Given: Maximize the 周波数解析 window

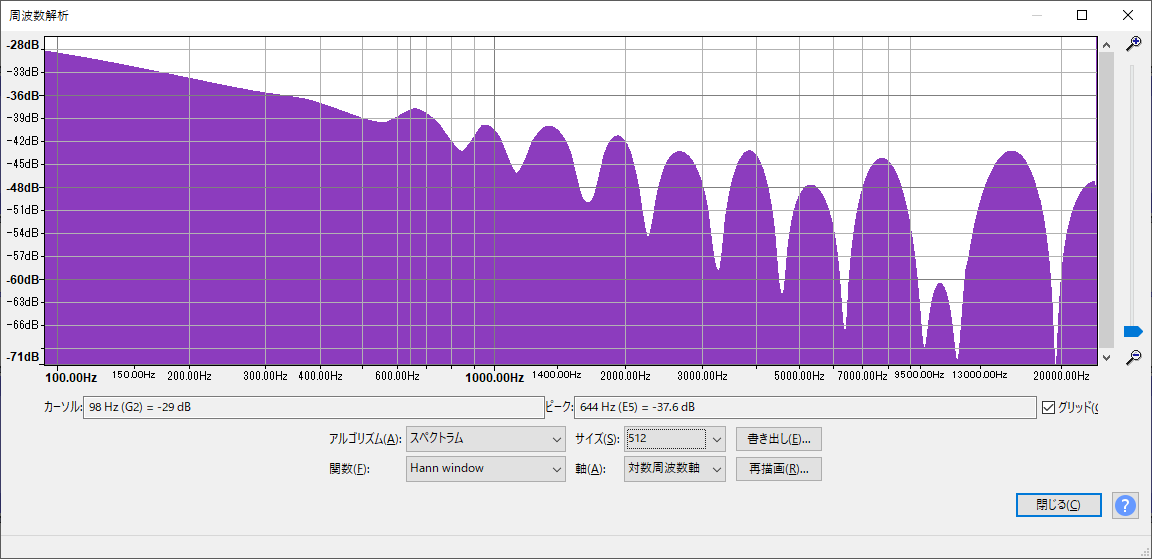Looking at the screenshot, I should (x=1081, y=15).
